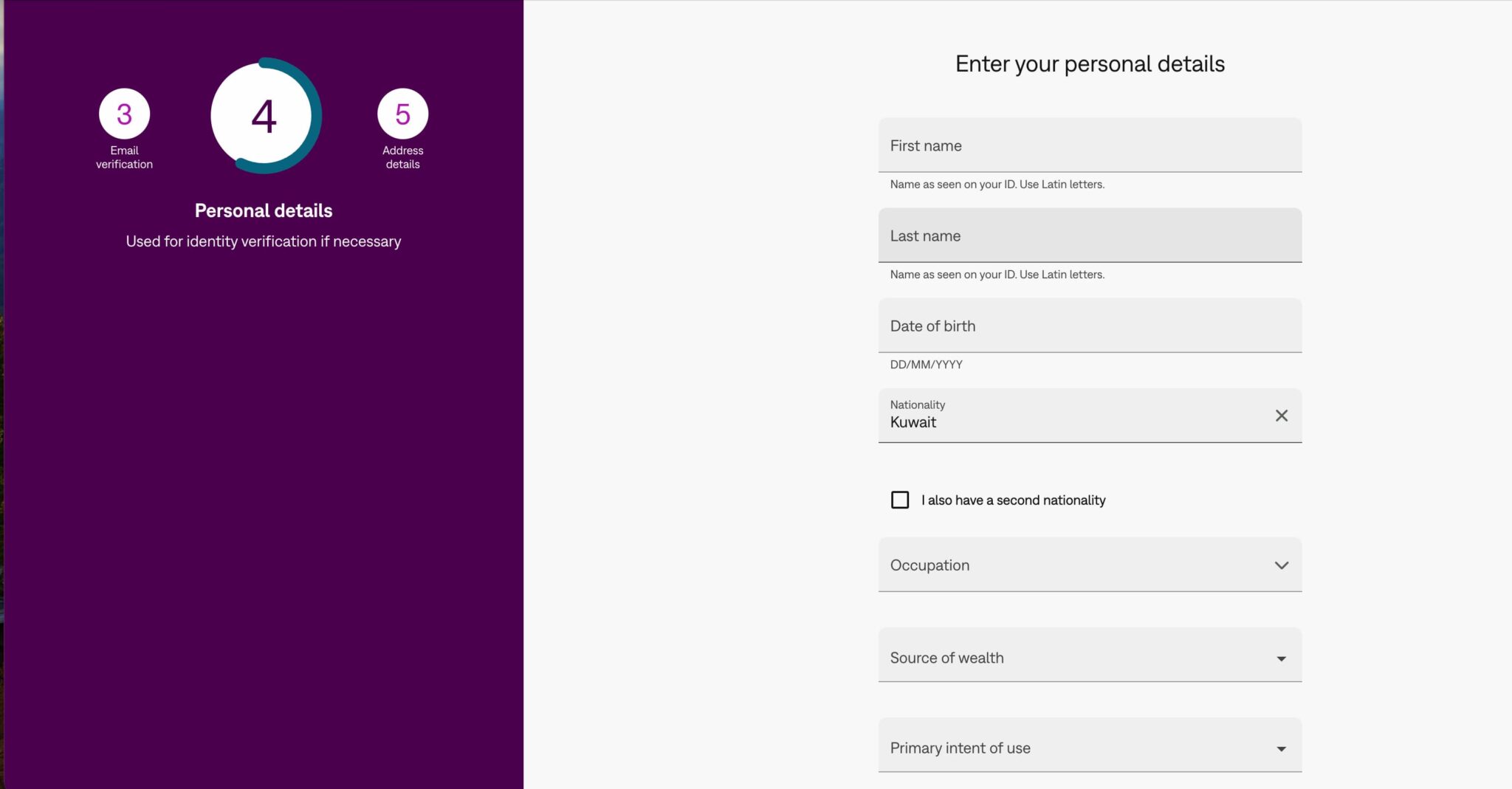Click the "Email verification" step label
Viewport: 1512px width, 789px height.
click(x=124, y=157)
